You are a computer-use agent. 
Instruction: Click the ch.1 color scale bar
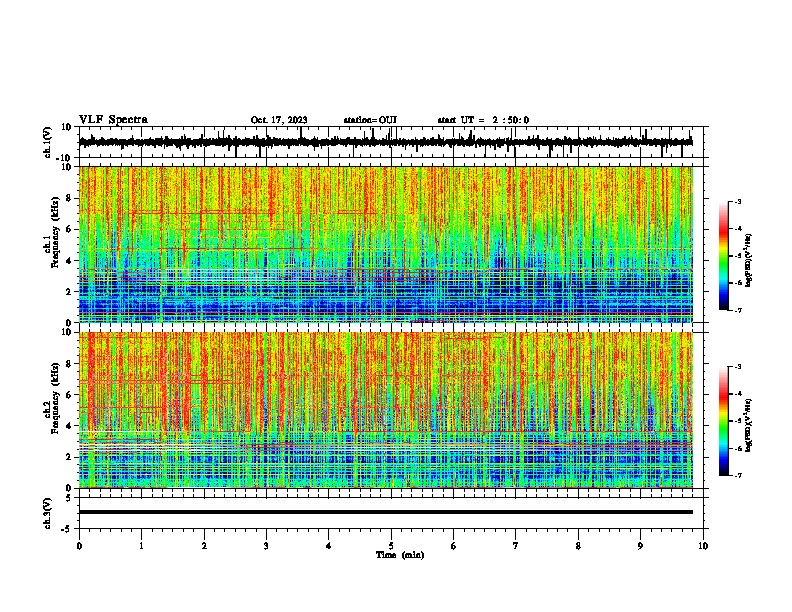[x=724, y=256]
